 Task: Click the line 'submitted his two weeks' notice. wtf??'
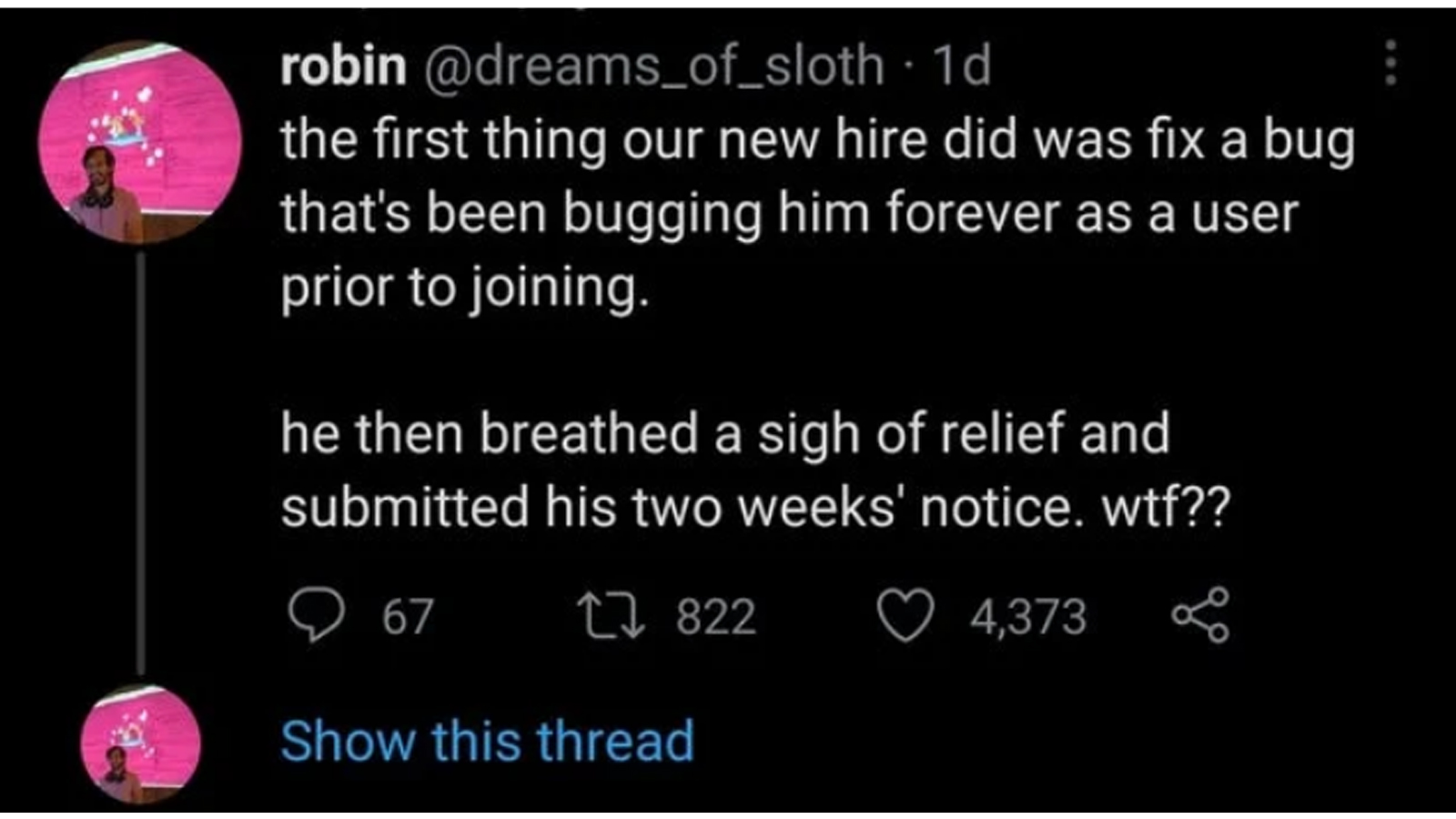tap(754, 507)
